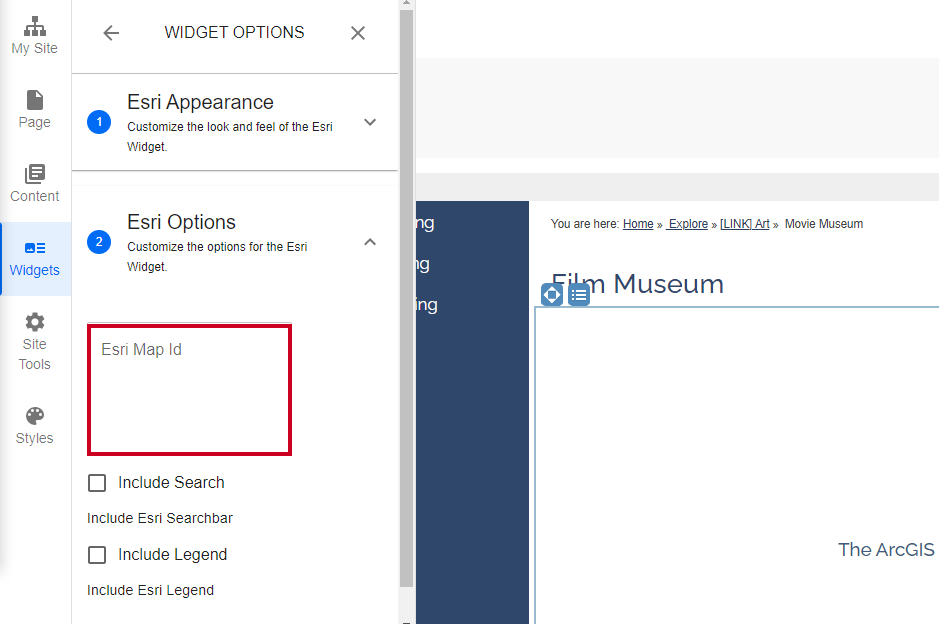Image resolution: width=939 pixels, height=624 pixels.
Task: Select the Widgets sidebar item
Action: click(35, 259)
